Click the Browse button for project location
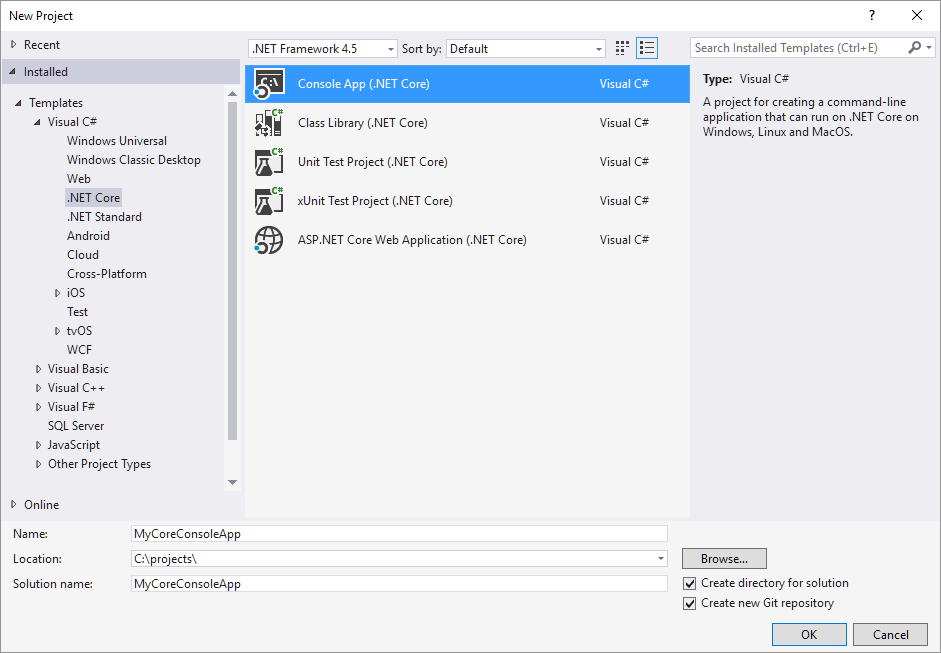Screen dimensions: 941x653 coord(724,558)
